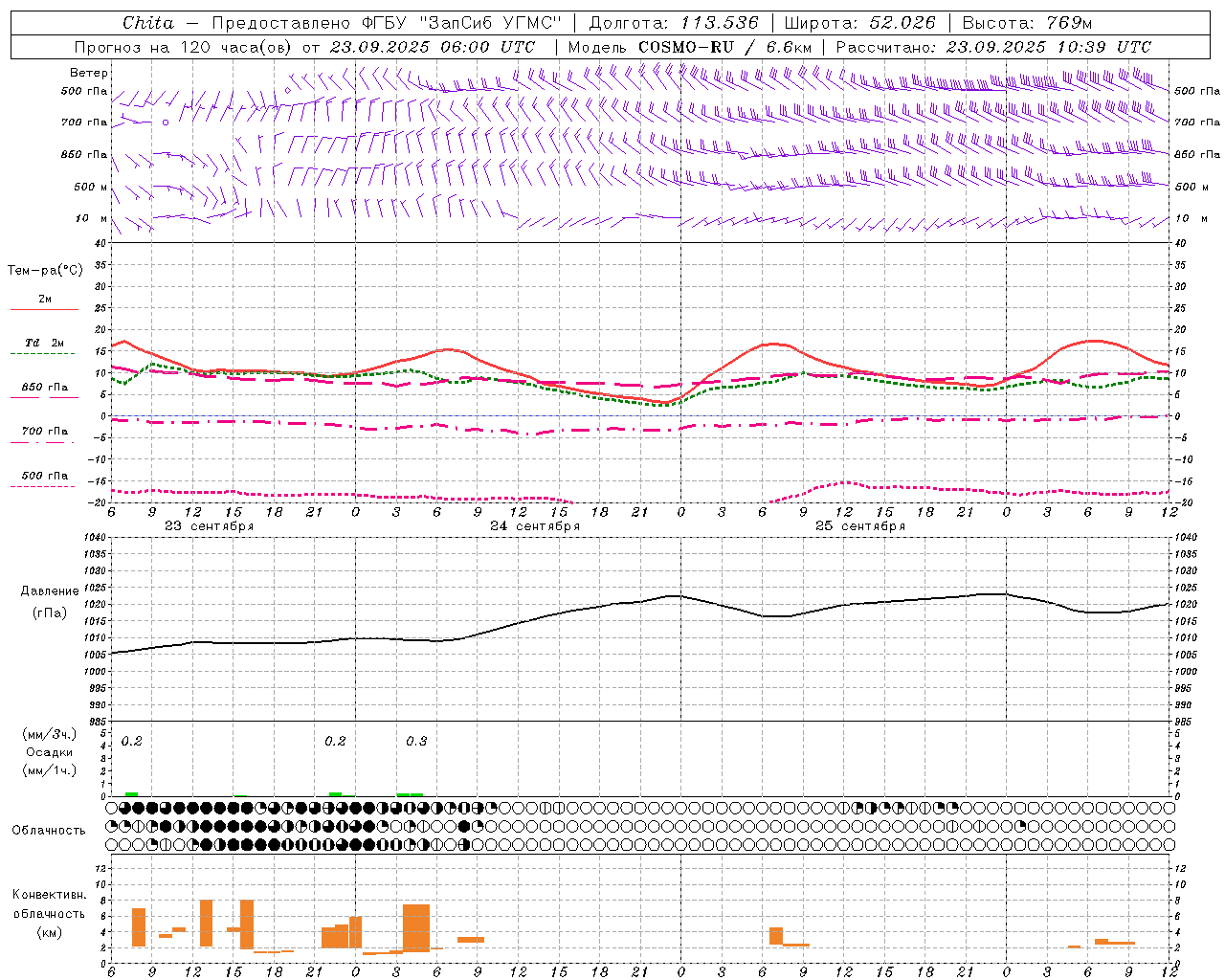Screen dimensions: 1225x980
Task: Click the "Тем-ра(°C)" temperature panel label
Action: tap(46, 271)
